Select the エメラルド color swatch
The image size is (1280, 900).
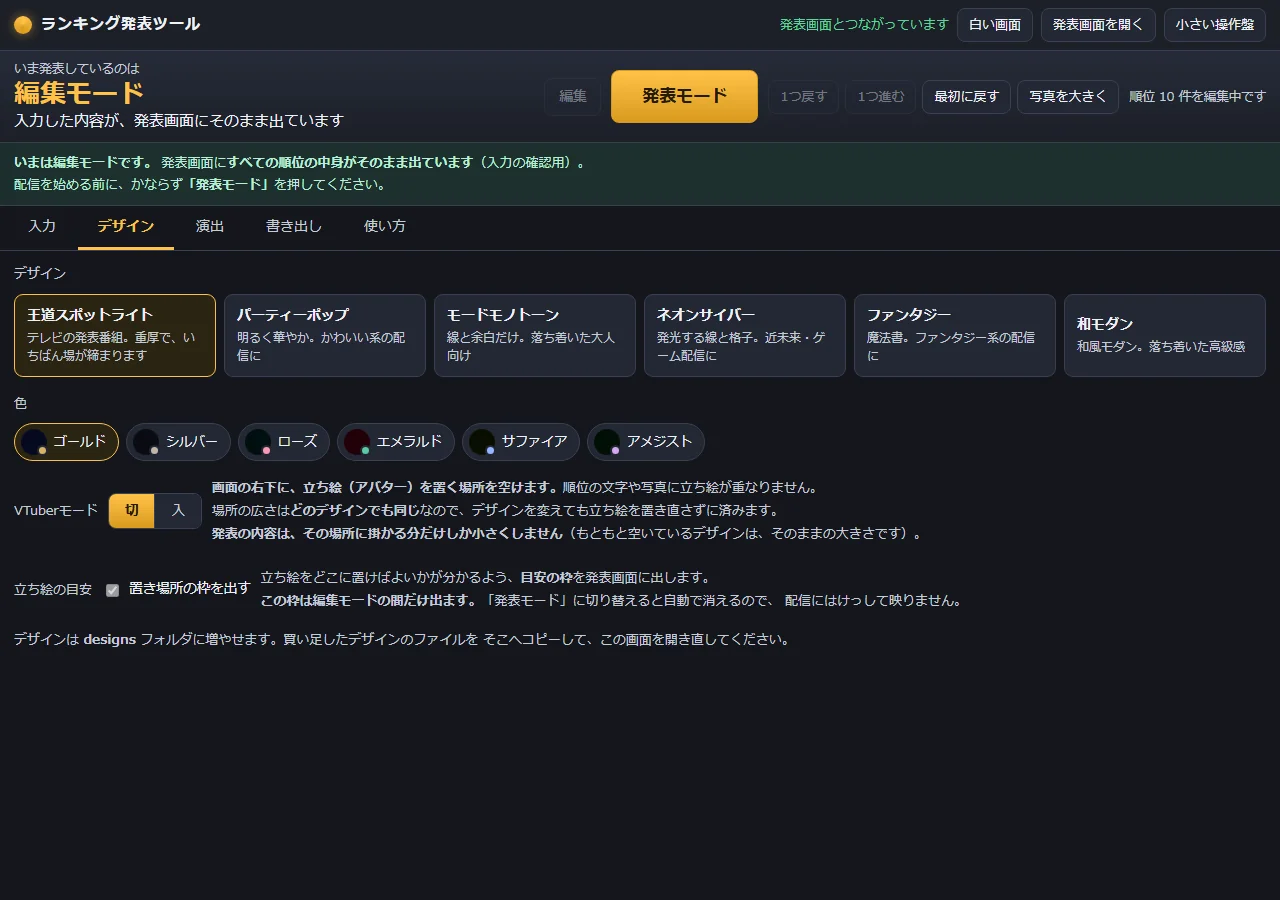(x=396, y=442)
